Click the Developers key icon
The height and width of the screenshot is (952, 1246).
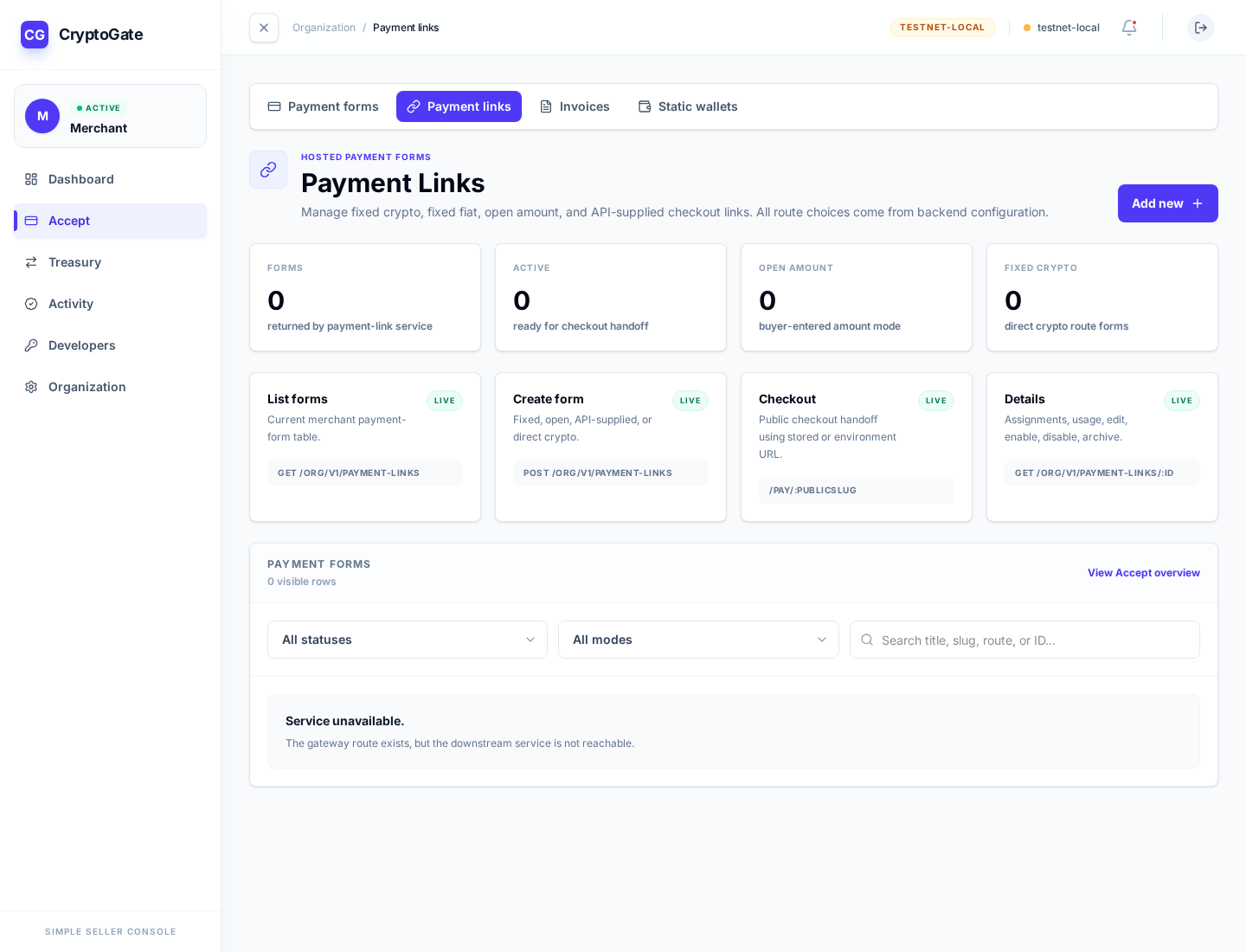pyautogui.click(x=31, y=345)
